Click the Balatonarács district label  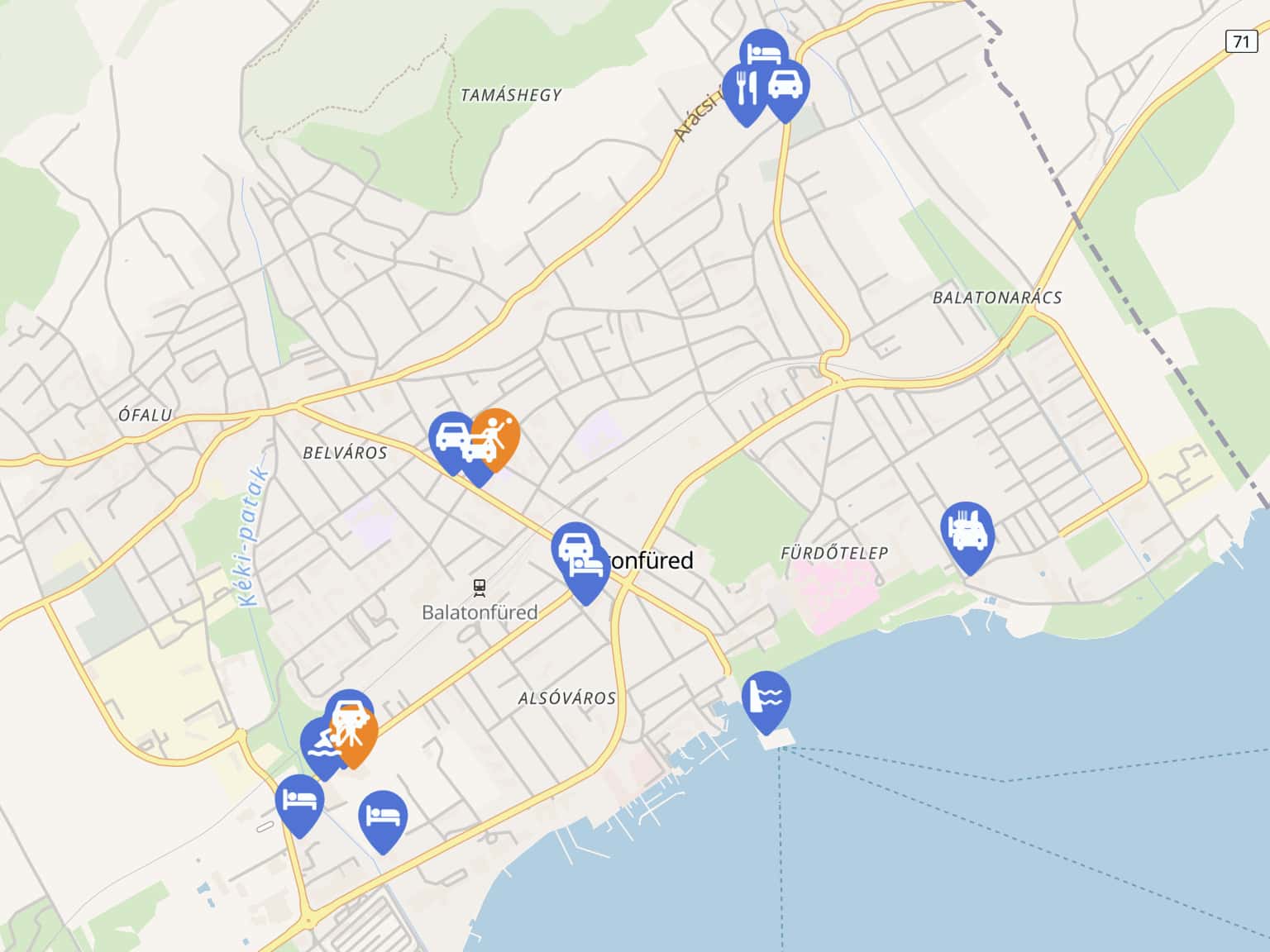997,297
